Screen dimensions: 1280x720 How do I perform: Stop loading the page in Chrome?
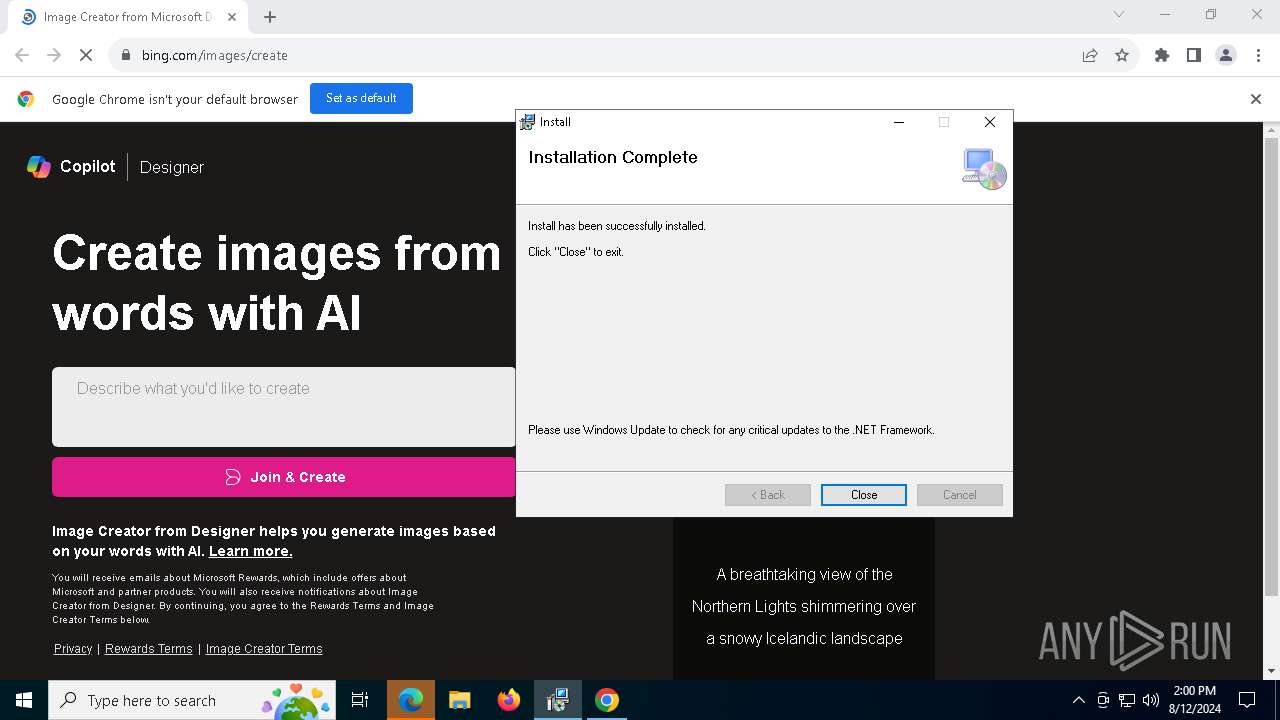point(86,55)
